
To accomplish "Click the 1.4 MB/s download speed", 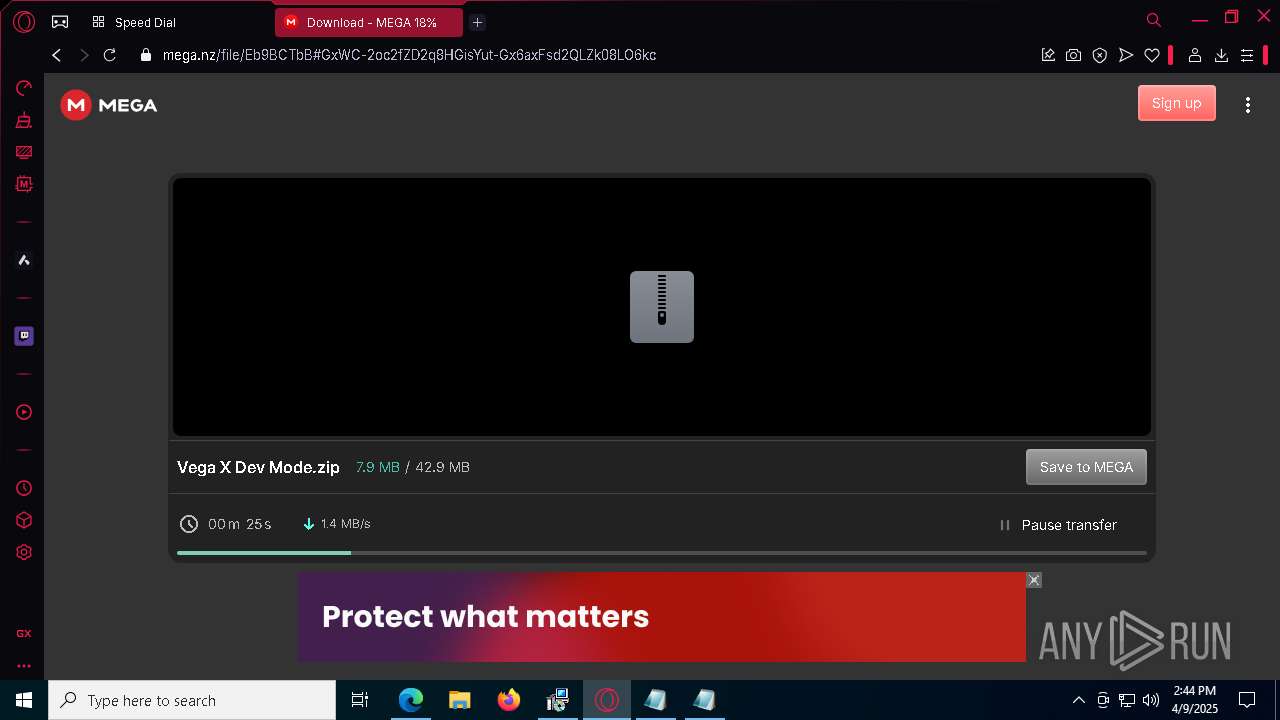I will [x=345, y=524].
